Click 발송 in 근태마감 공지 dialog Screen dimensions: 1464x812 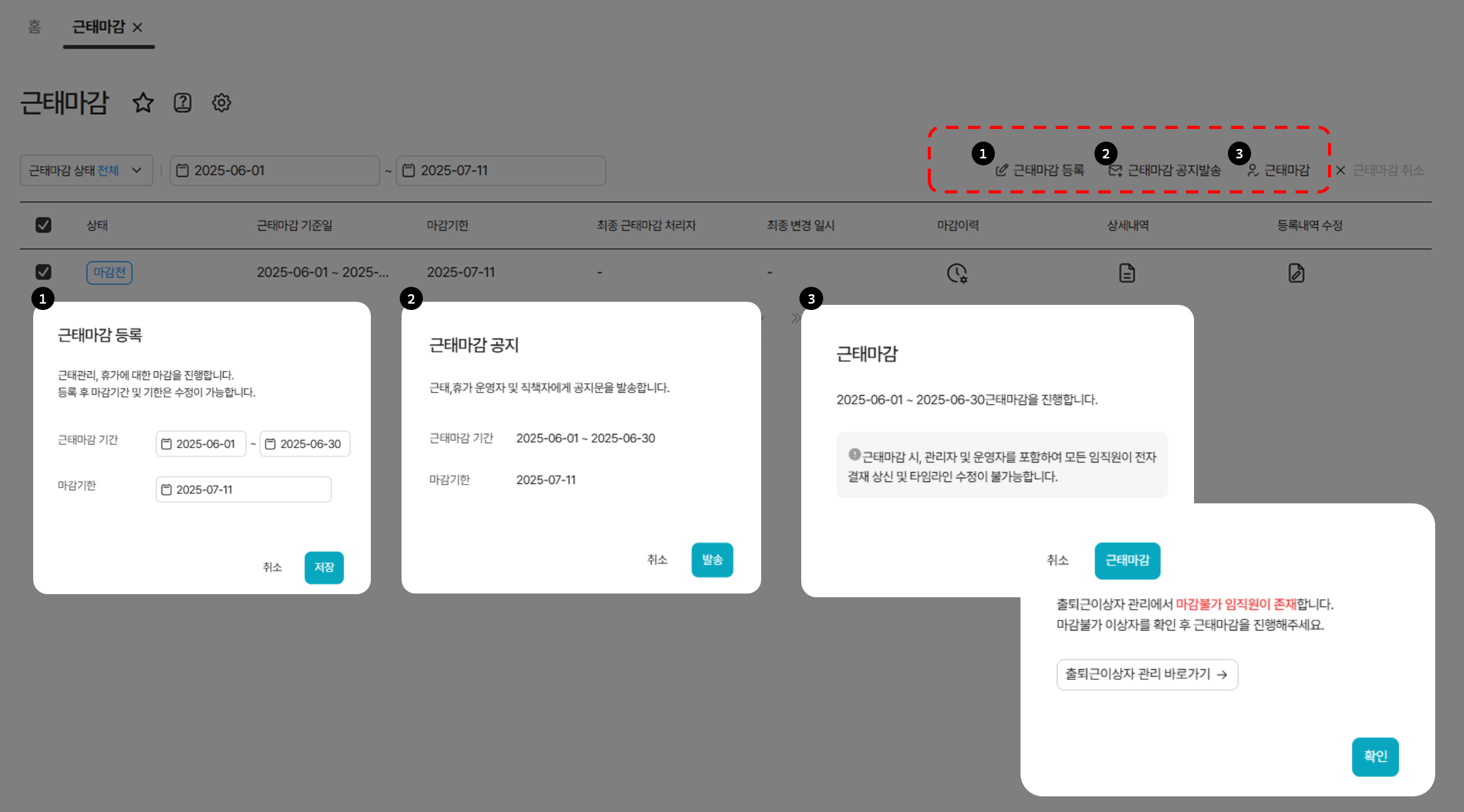click(712, 560)
